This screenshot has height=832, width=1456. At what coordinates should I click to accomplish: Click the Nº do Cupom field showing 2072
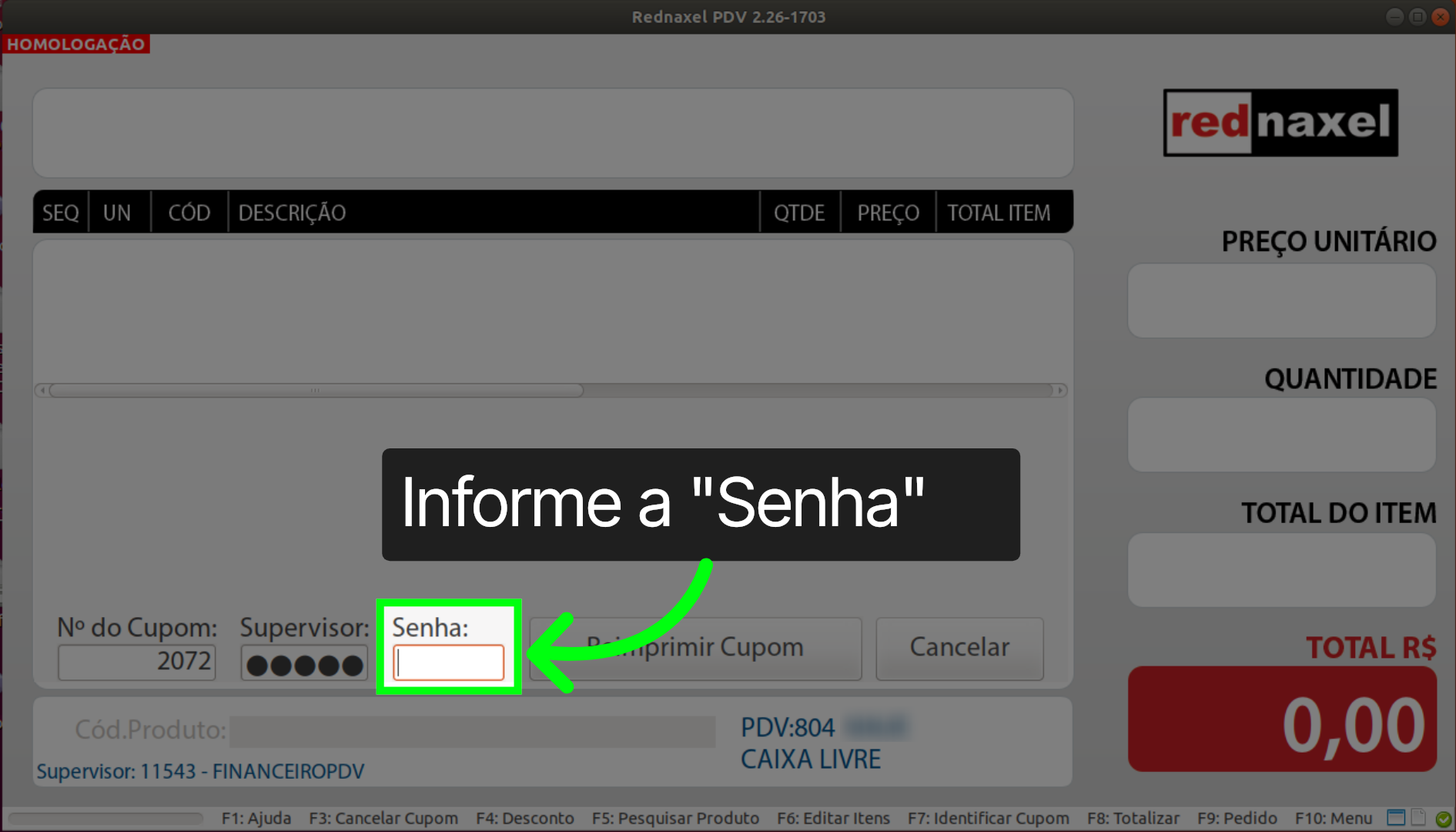pyautogui.click(x=136, y=661)
